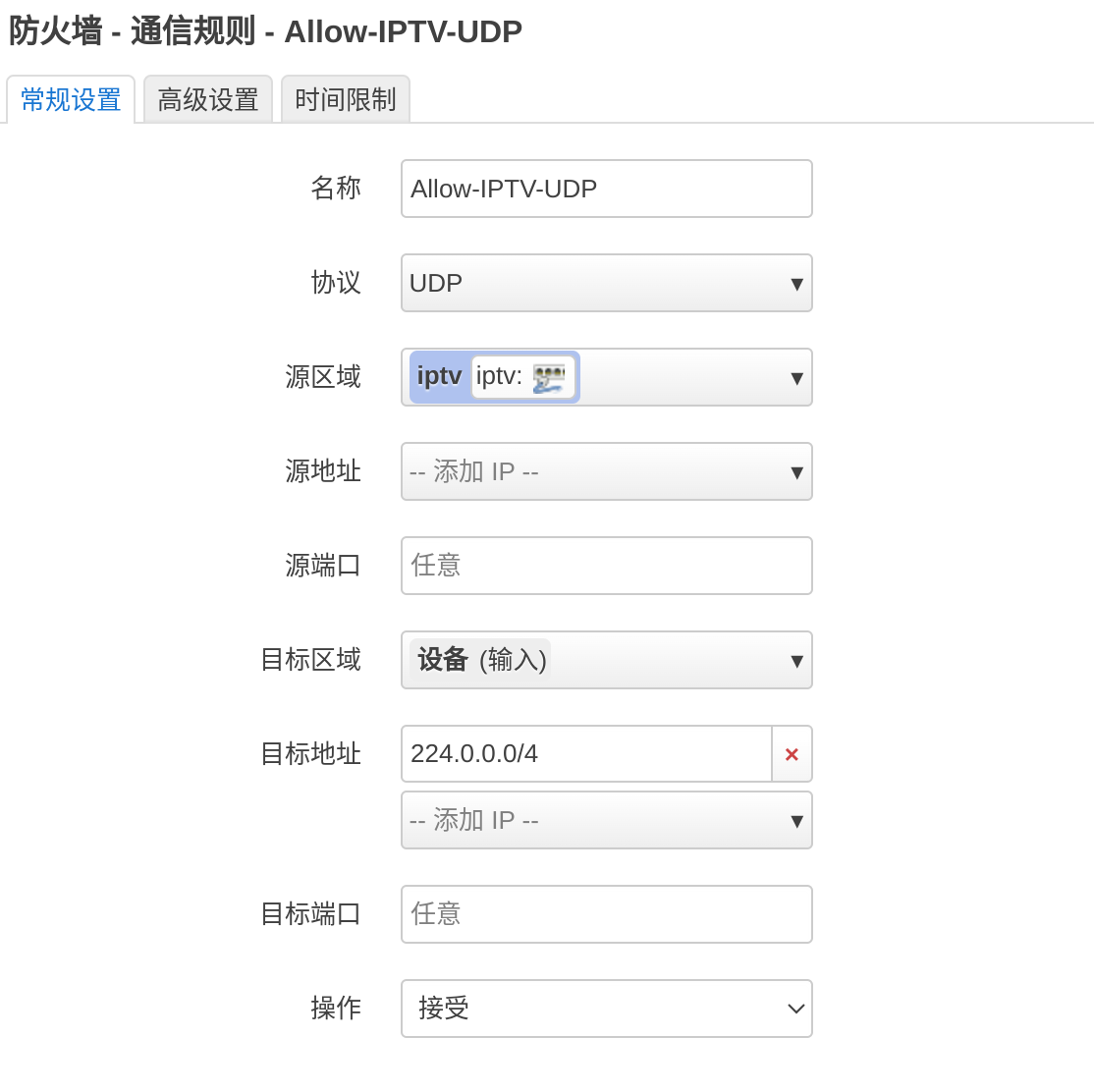Open the 目标地址 add IP dropdown
This screenshot has width=1094, height=1092.
(606, 820)
